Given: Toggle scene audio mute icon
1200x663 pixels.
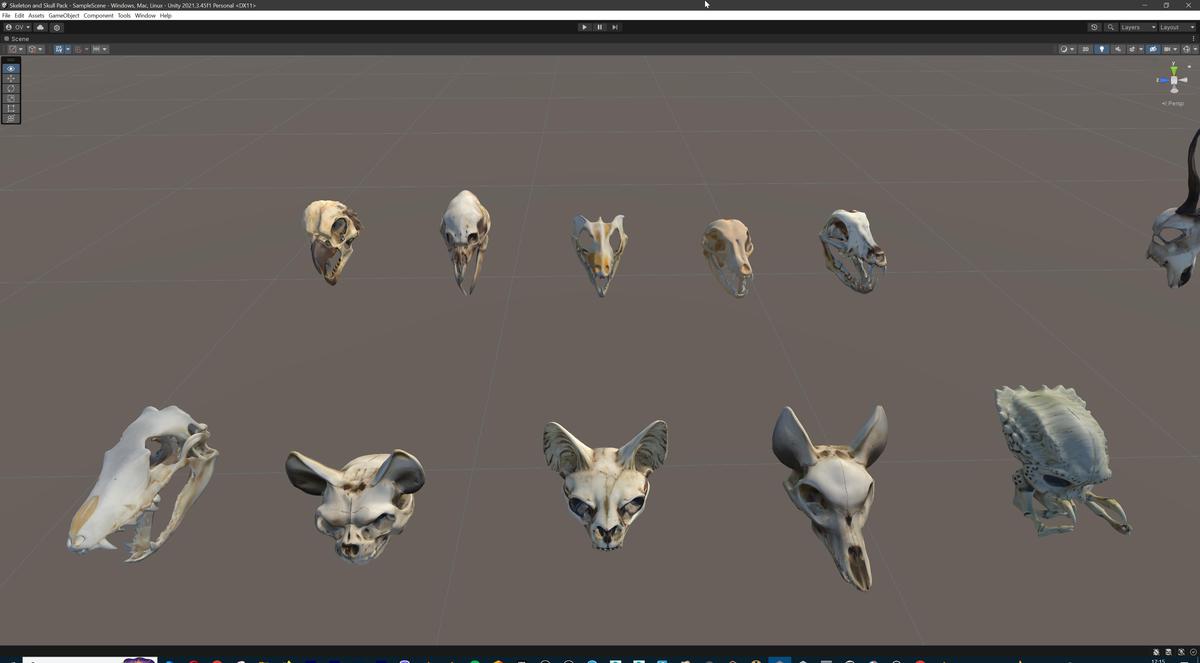Looking at the screenshot, I should click(x=1118, y=48).
